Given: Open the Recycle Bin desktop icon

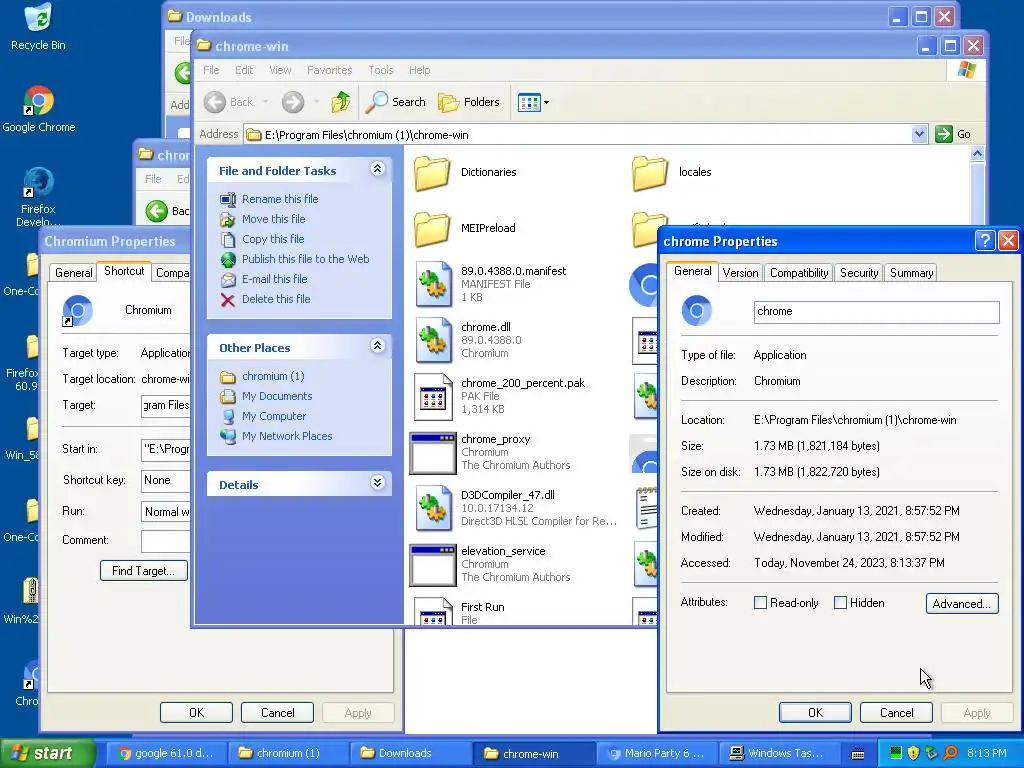Looking at the screenshot, I should tap(38, 27).
